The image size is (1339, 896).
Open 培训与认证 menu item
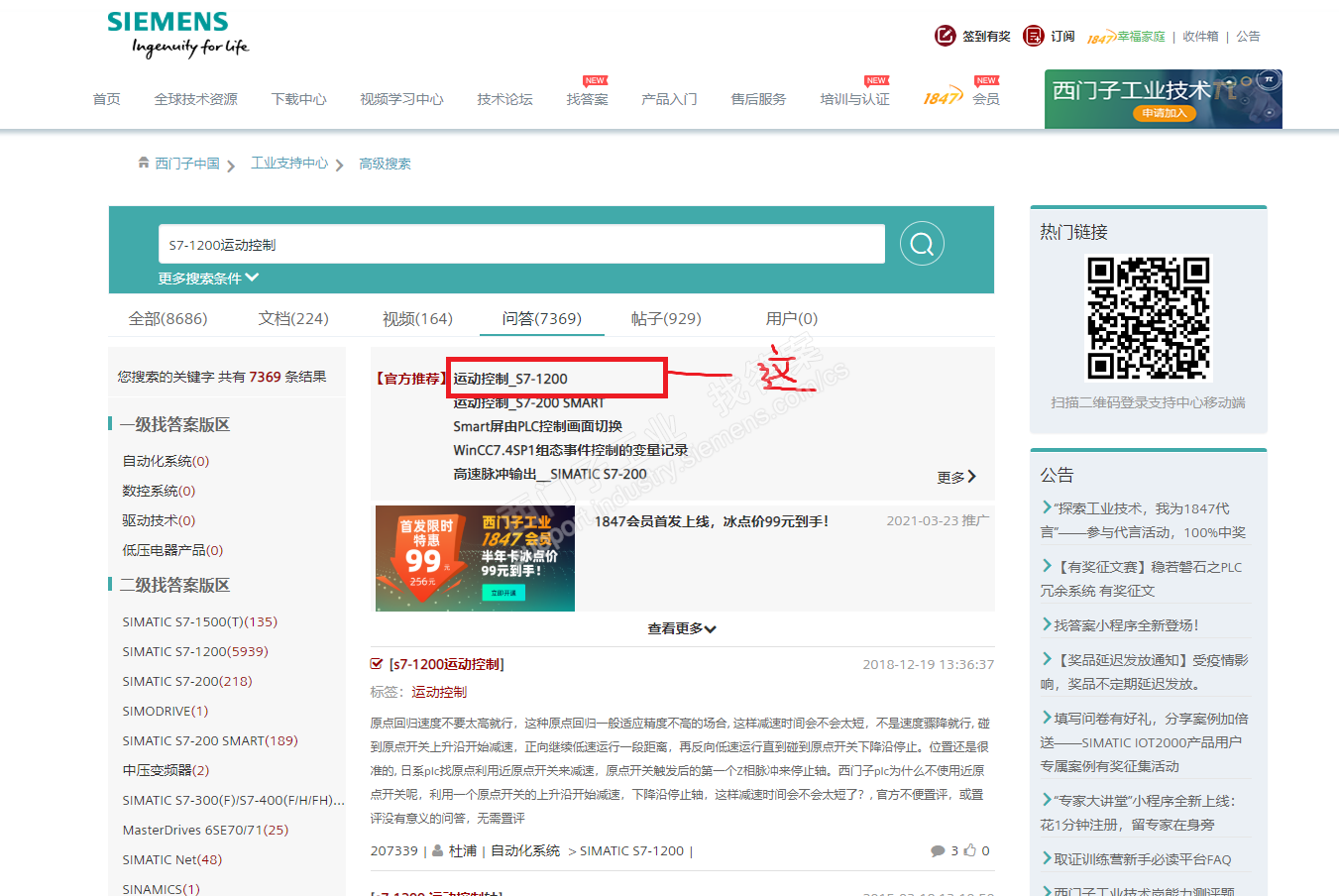(854, 99)
